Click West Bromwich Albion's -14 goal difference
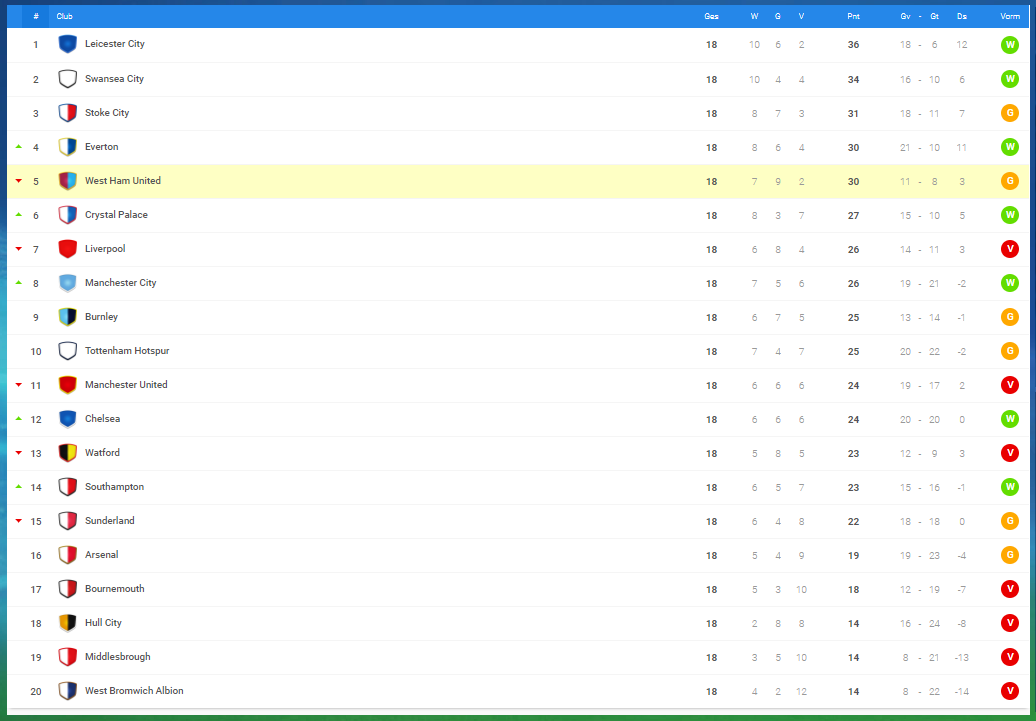Viewport: 1036px width, 721px height. pyautogui.click(x=962, y=692)
